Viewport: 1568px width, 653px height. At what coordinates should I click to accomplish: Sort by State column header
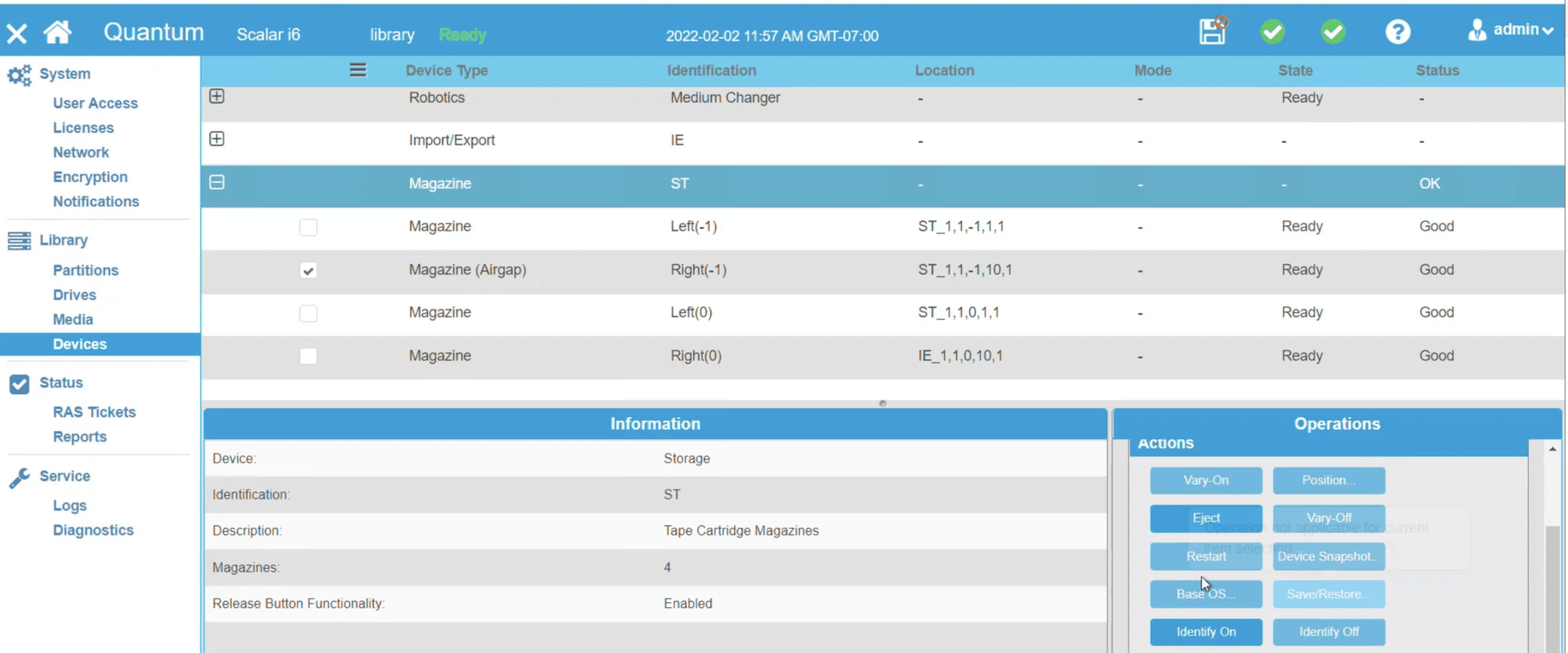tap(1295, 71)
